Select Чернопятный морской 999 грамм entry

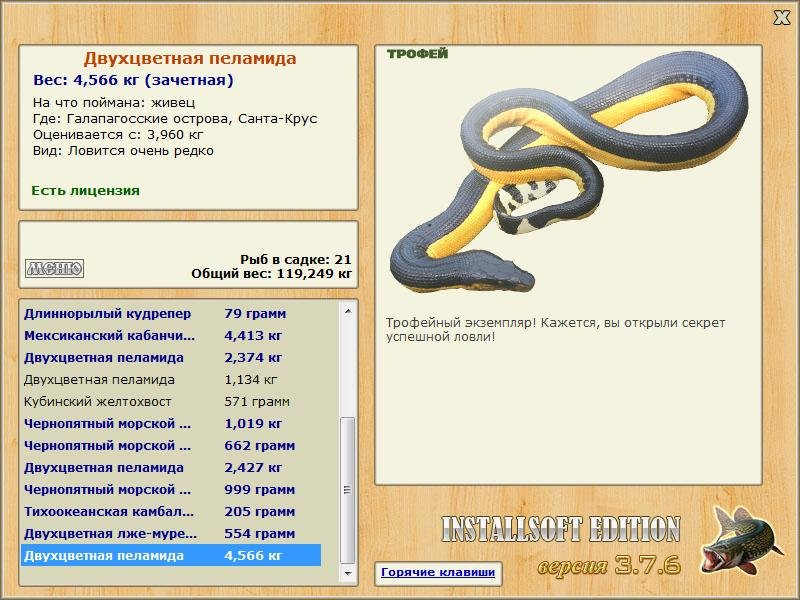click(x=171, y=489)
